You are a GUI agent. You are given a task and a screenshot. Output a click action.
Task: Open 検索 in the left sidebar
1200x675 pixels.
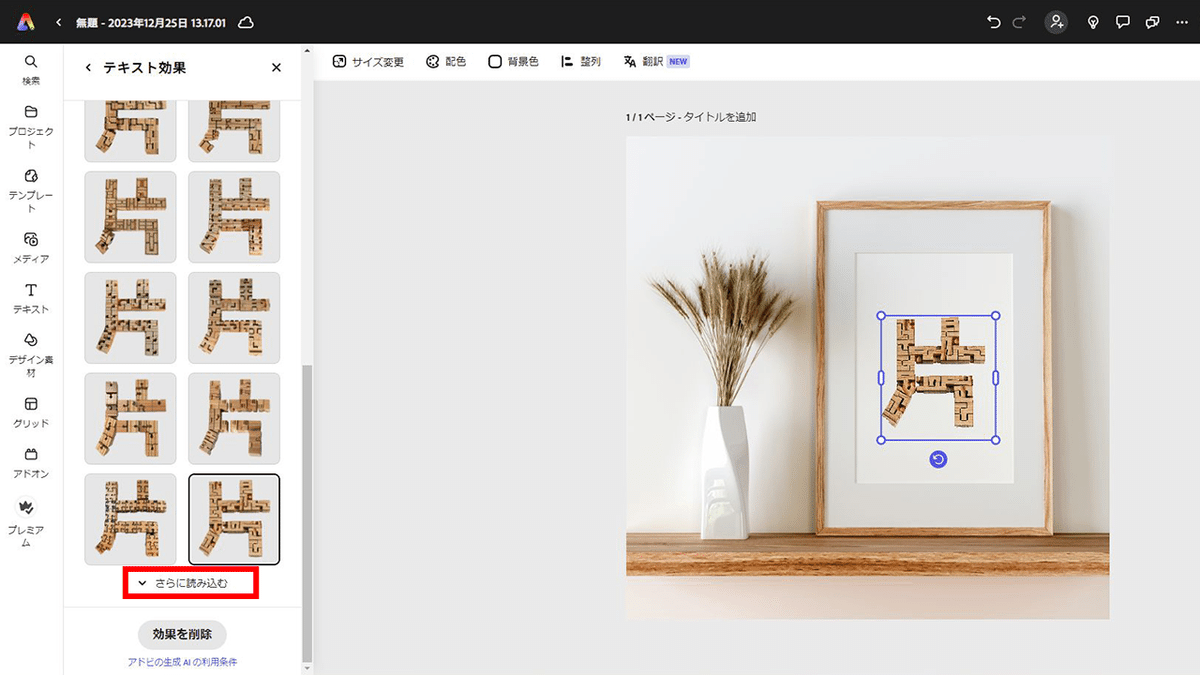click(31, 69)
